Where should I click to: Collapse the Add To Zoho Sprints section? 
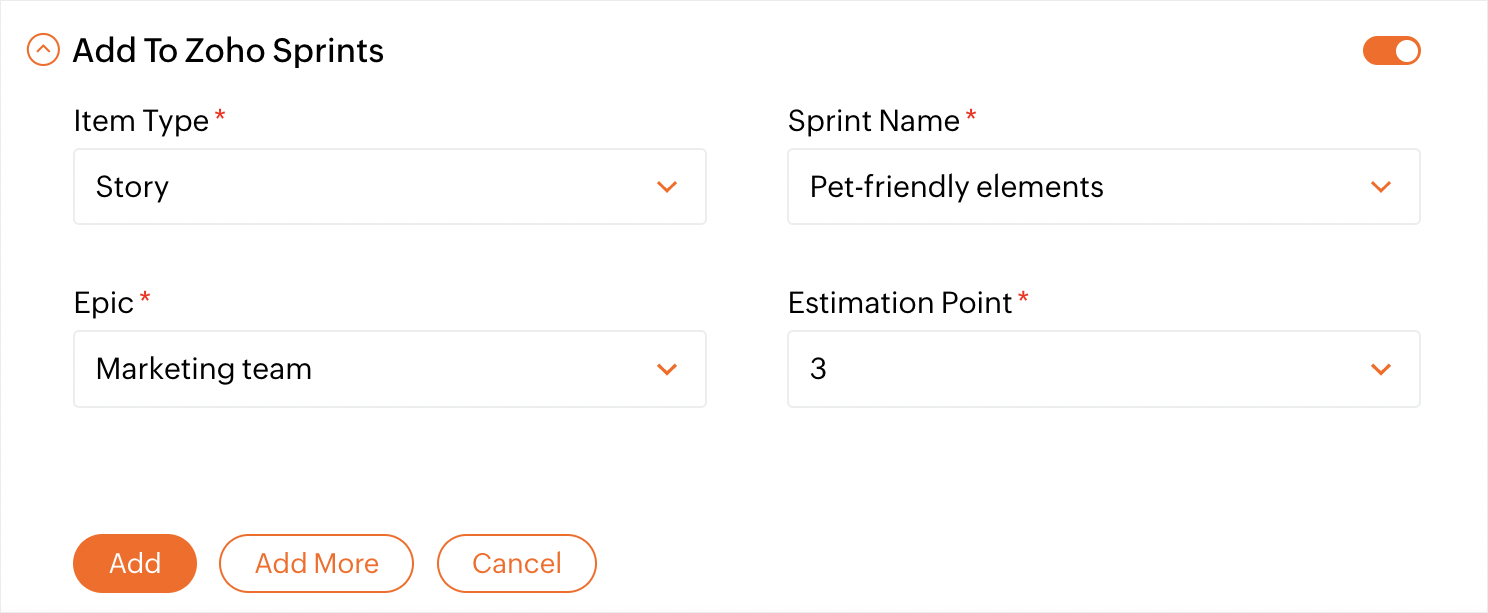43,50
